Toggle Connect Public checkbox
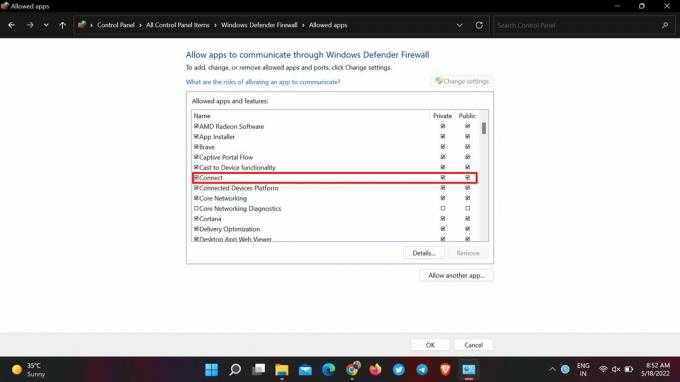Screen dimensions: 680x382 coord(468,178)
